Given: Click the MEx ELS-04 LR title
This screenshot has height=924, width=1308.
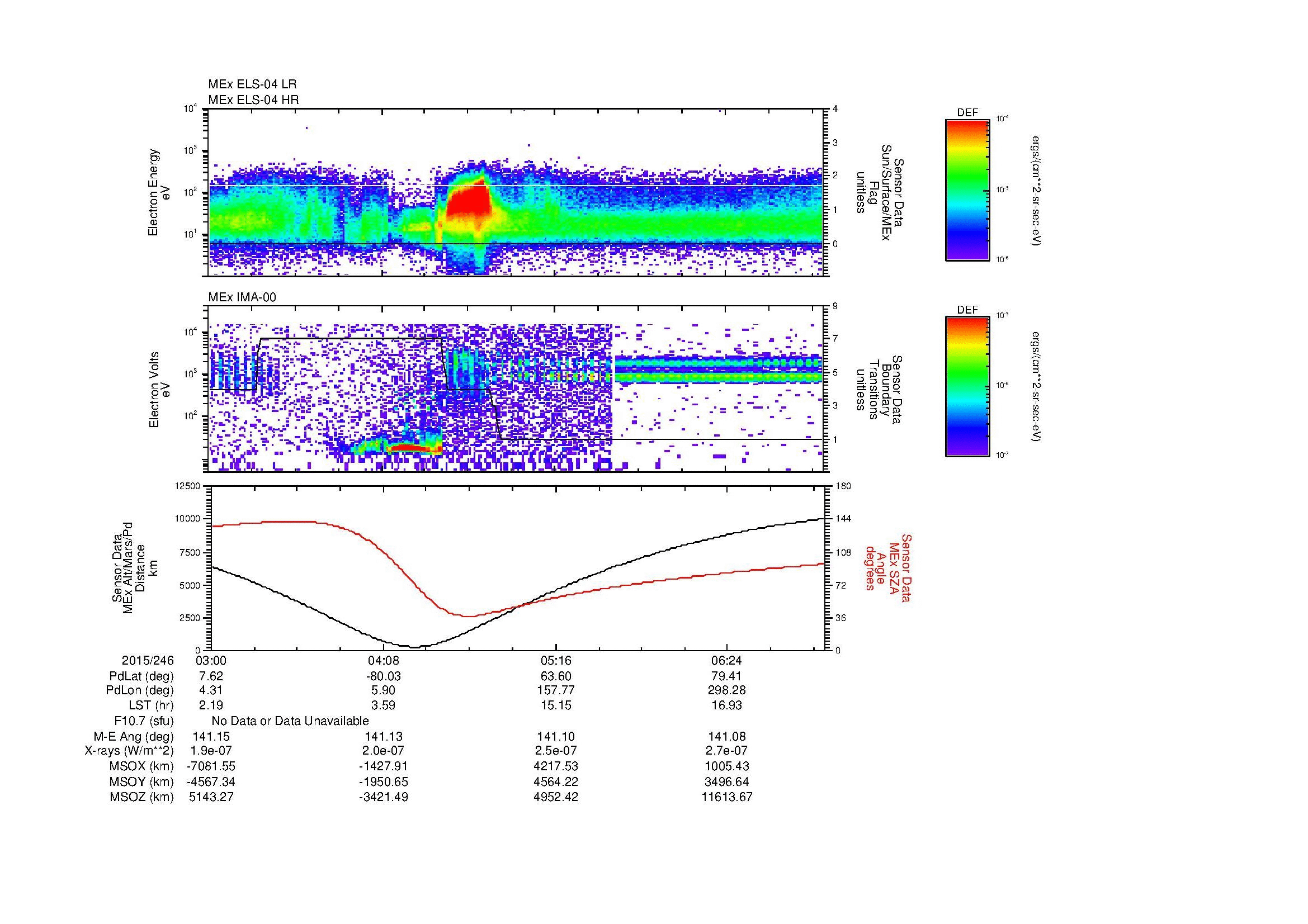Looking at the screenshot, I should click(252, 84).
